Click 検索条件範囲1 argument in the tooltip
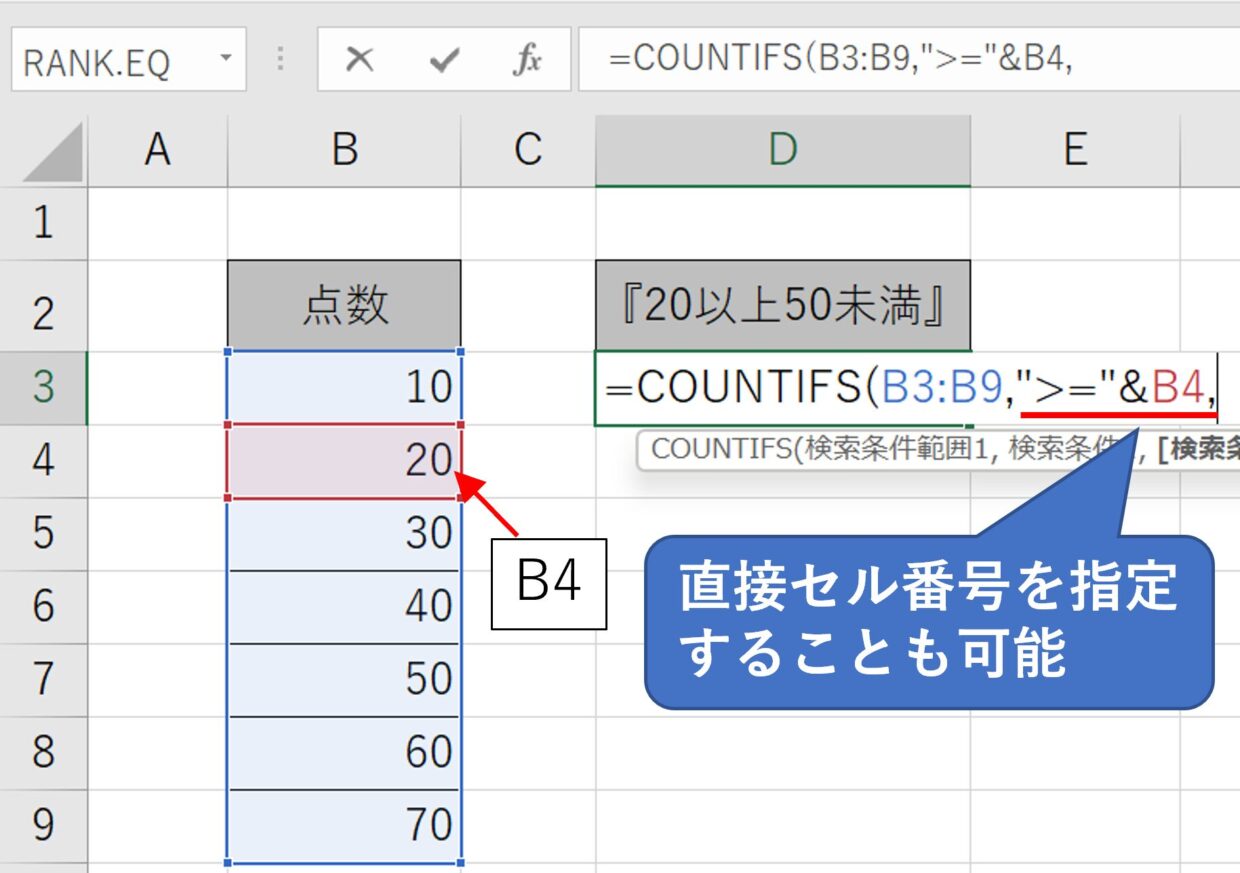The width and height of the screenshot is (1240, 873). tap(894, 449)
